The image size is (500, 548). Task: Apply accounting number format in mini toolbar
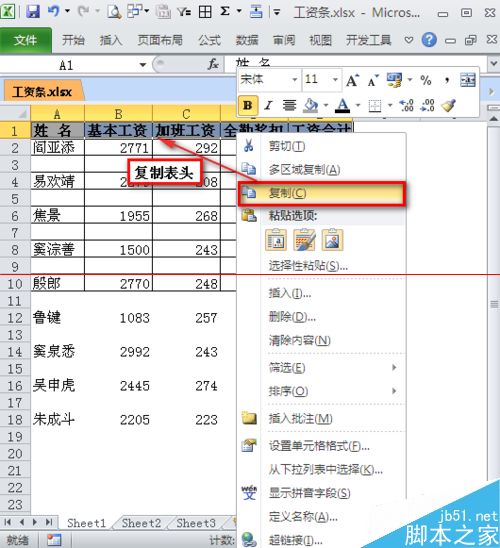click(394, 80)
